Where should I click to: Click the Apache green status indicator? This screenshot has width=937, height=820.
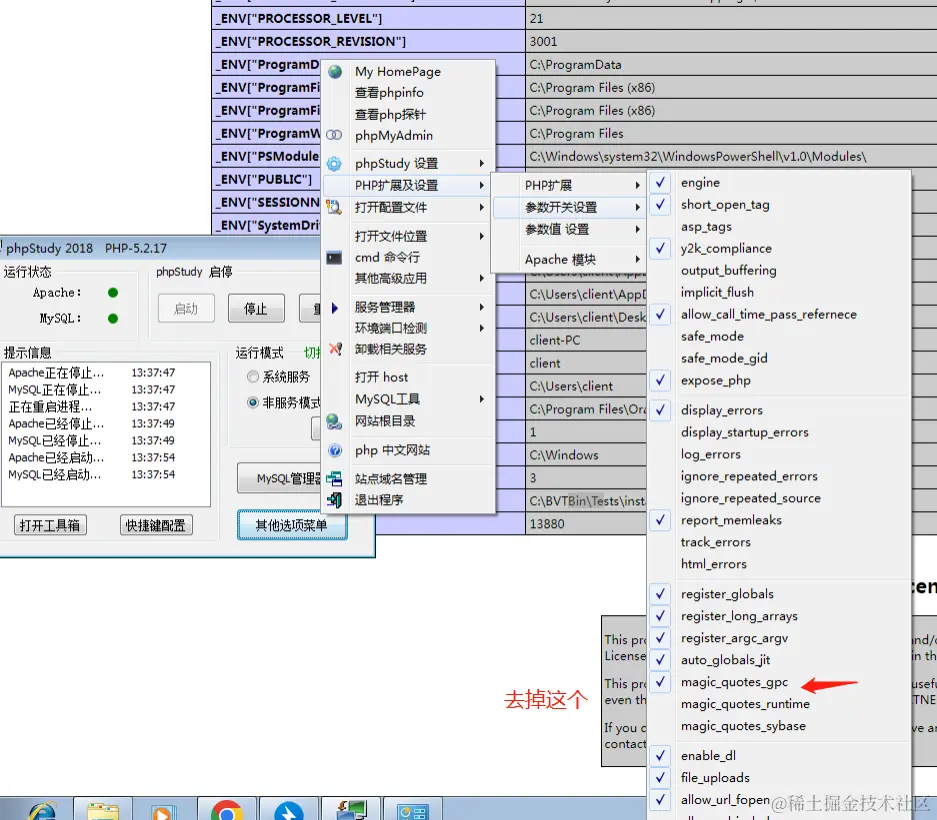pyautogui.click(x=113, y=293)
